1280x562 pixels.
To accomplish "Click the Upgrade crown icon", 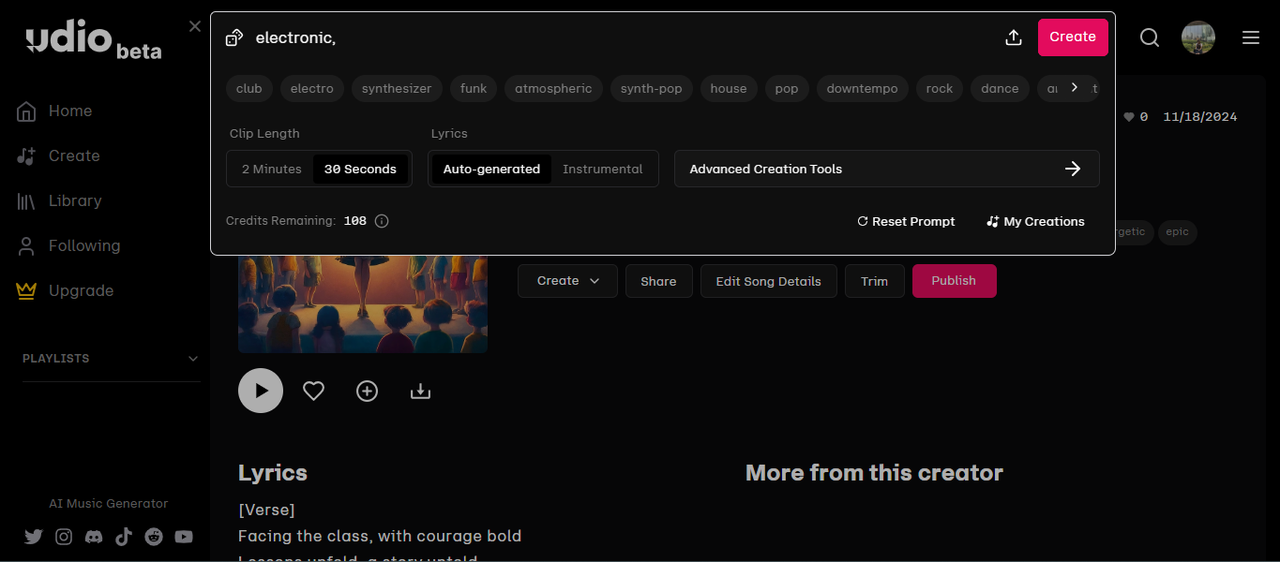I will [27, 291].
